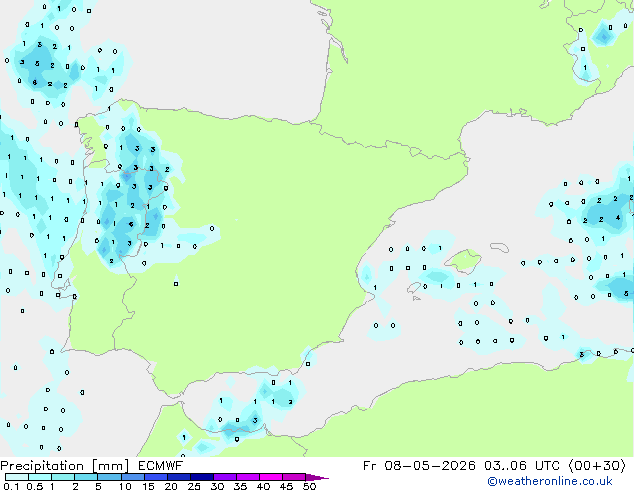
Task: Click the '25' legend scale value
Action: (x=194, y=486)
